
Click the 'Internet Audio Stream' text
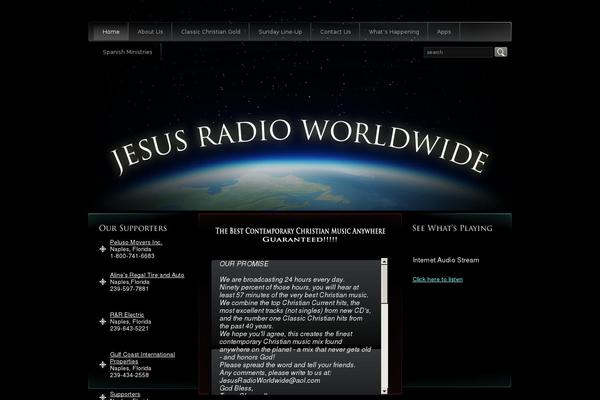click(446, 260)
